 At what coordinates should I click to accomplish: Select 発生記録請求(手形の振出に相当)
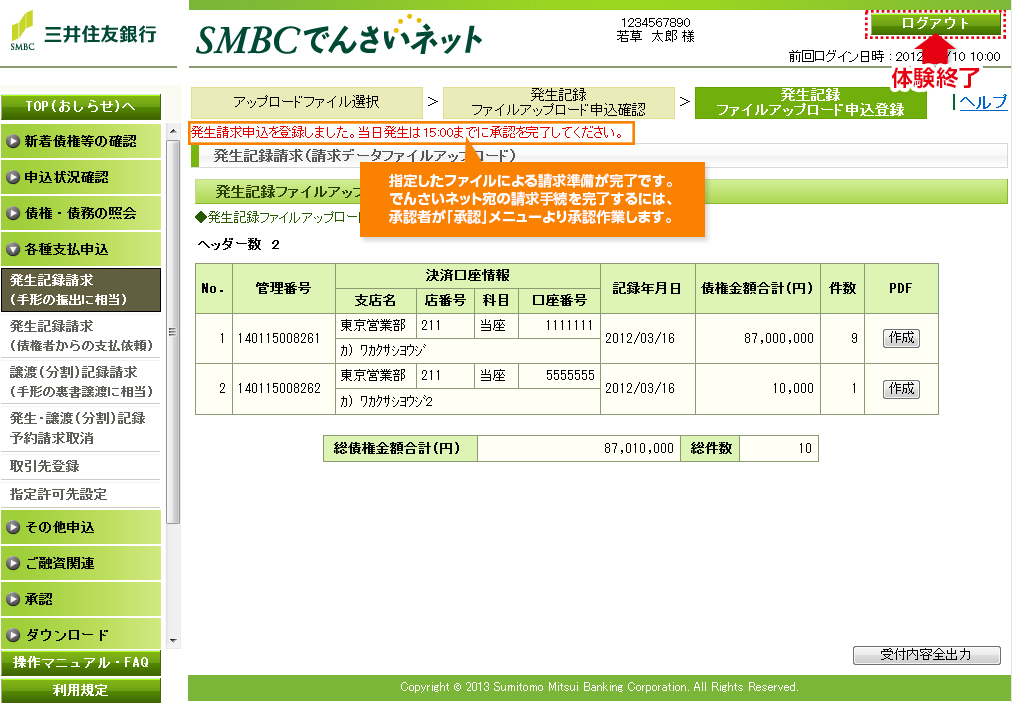[81, 290]
